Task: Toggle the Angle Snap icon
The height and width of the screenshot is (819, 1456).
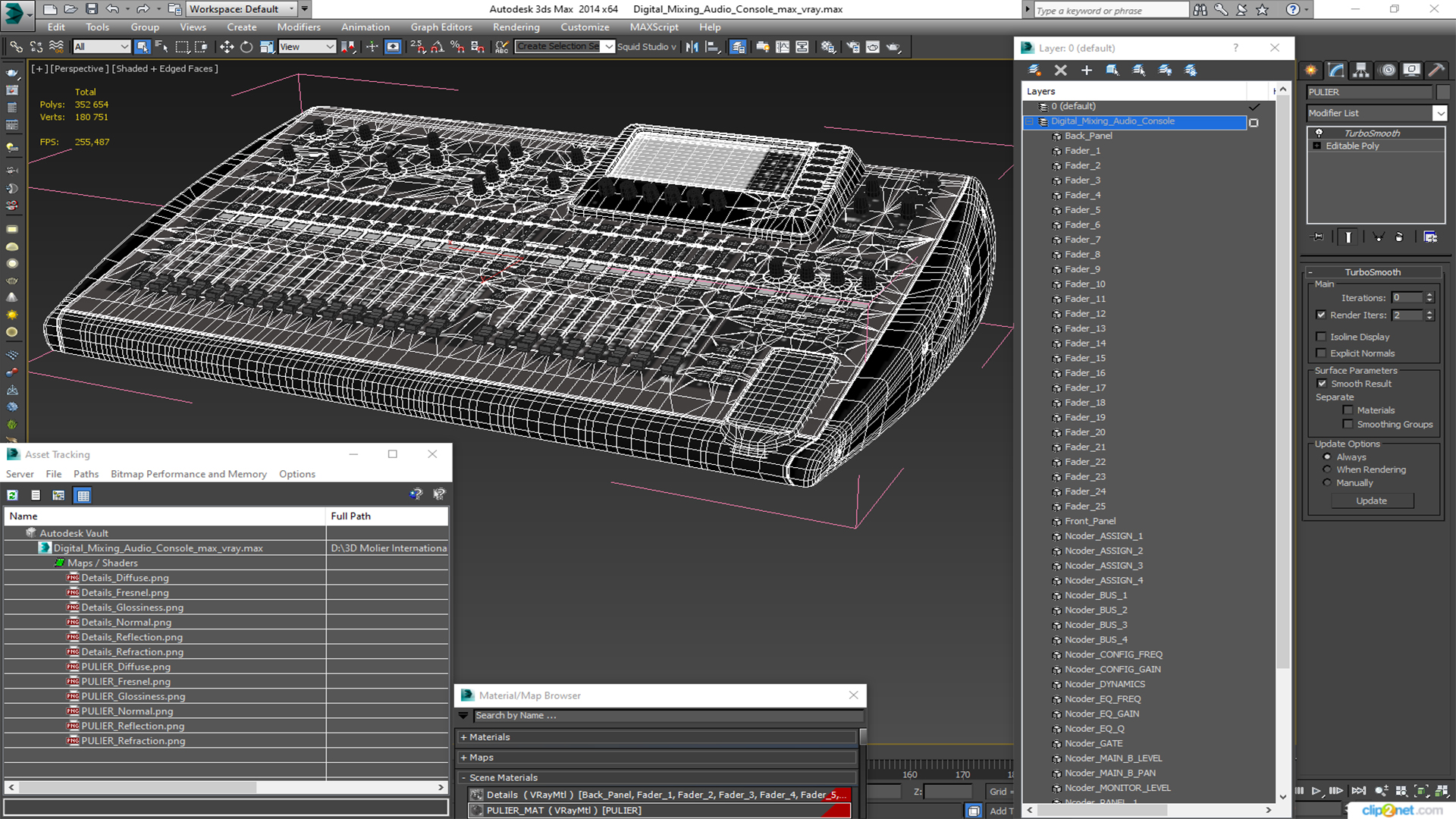Action: [x=438, y=47]
